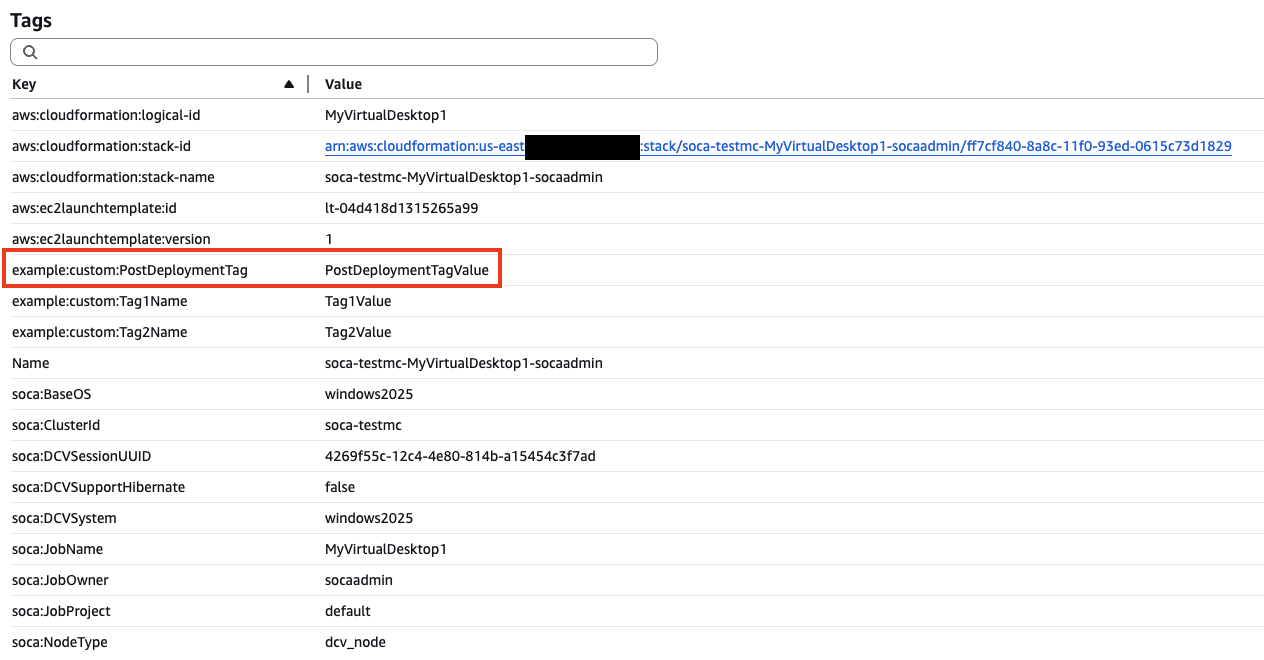Select the example:custom:PostDeploymentTag key
Screen dimensions: 1264x660
[130, 270]
